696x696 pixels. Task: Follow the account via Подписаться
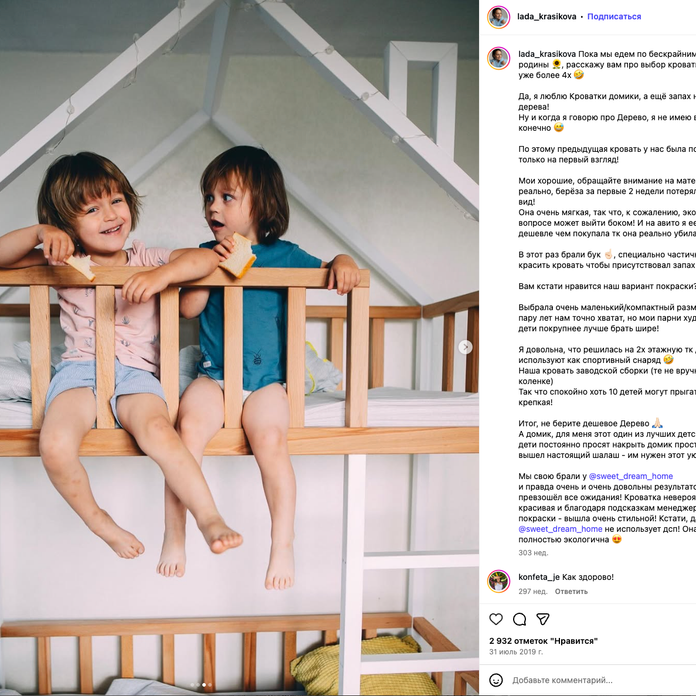tap(614, 16)
